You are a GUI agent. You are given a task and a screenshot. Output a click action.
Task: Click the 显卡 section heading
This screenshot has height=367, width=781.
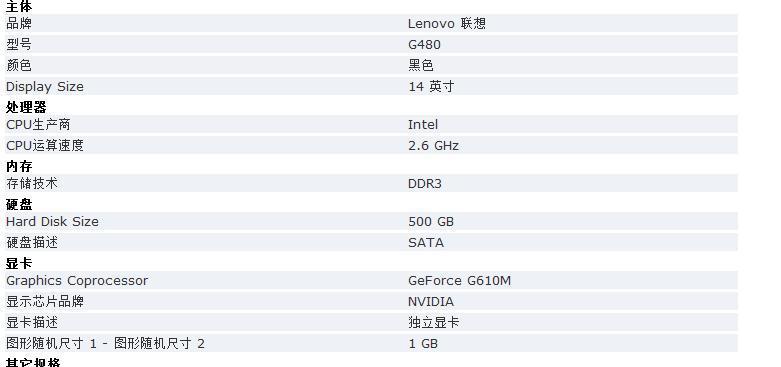pos(19,263)
